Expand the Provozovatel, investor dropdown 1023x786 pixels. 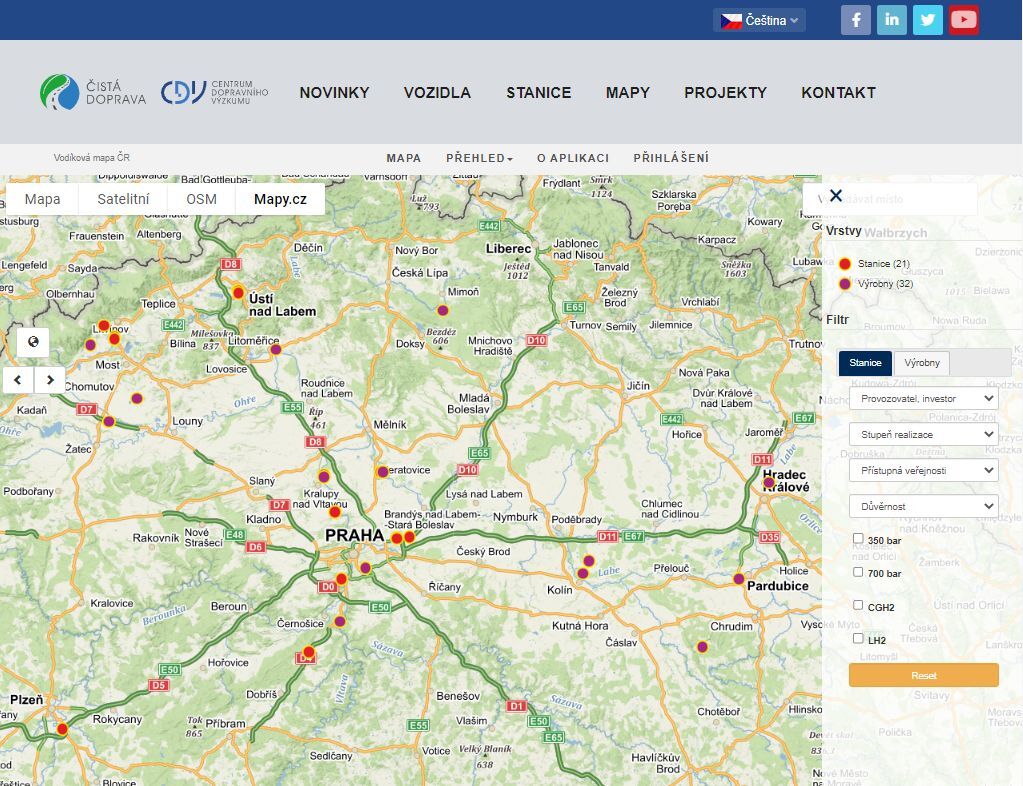[923, 398]
